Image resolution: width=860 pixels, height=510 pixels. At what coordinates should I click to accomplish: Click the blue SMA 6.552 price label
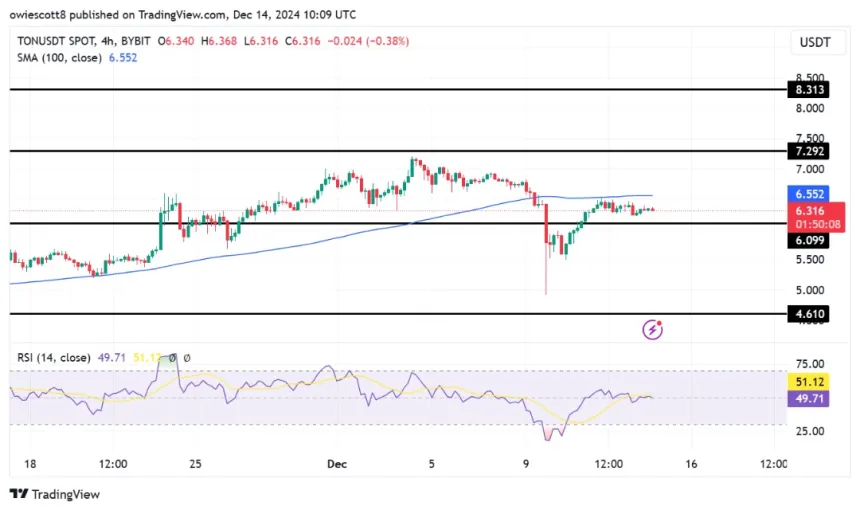click(x=808, y=196)
